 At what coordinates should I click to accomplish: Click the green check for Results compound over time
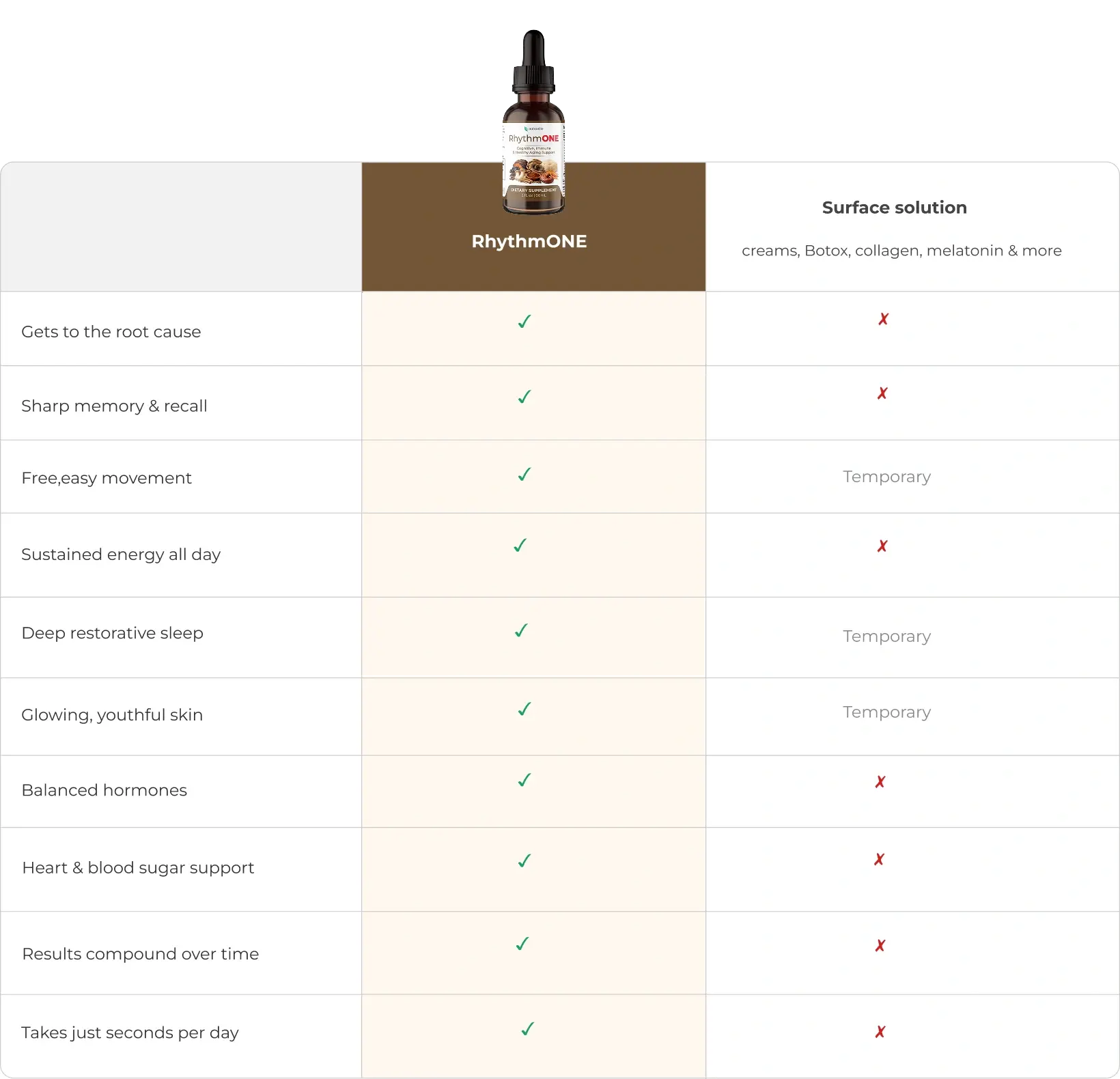(x=522, y=944)
